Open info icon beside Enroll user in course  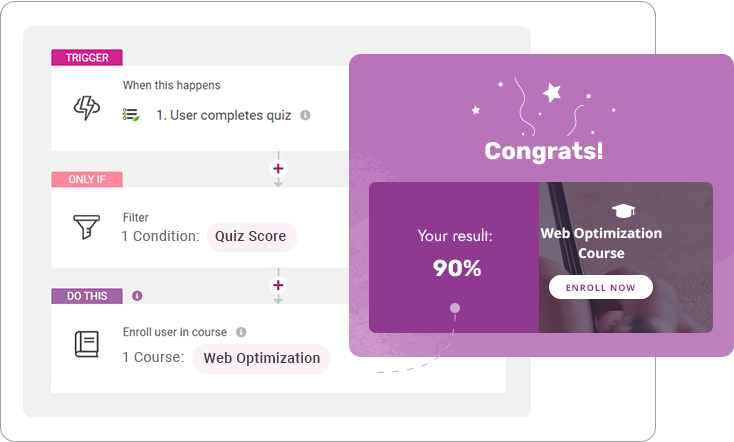click(x=241, y=332)
